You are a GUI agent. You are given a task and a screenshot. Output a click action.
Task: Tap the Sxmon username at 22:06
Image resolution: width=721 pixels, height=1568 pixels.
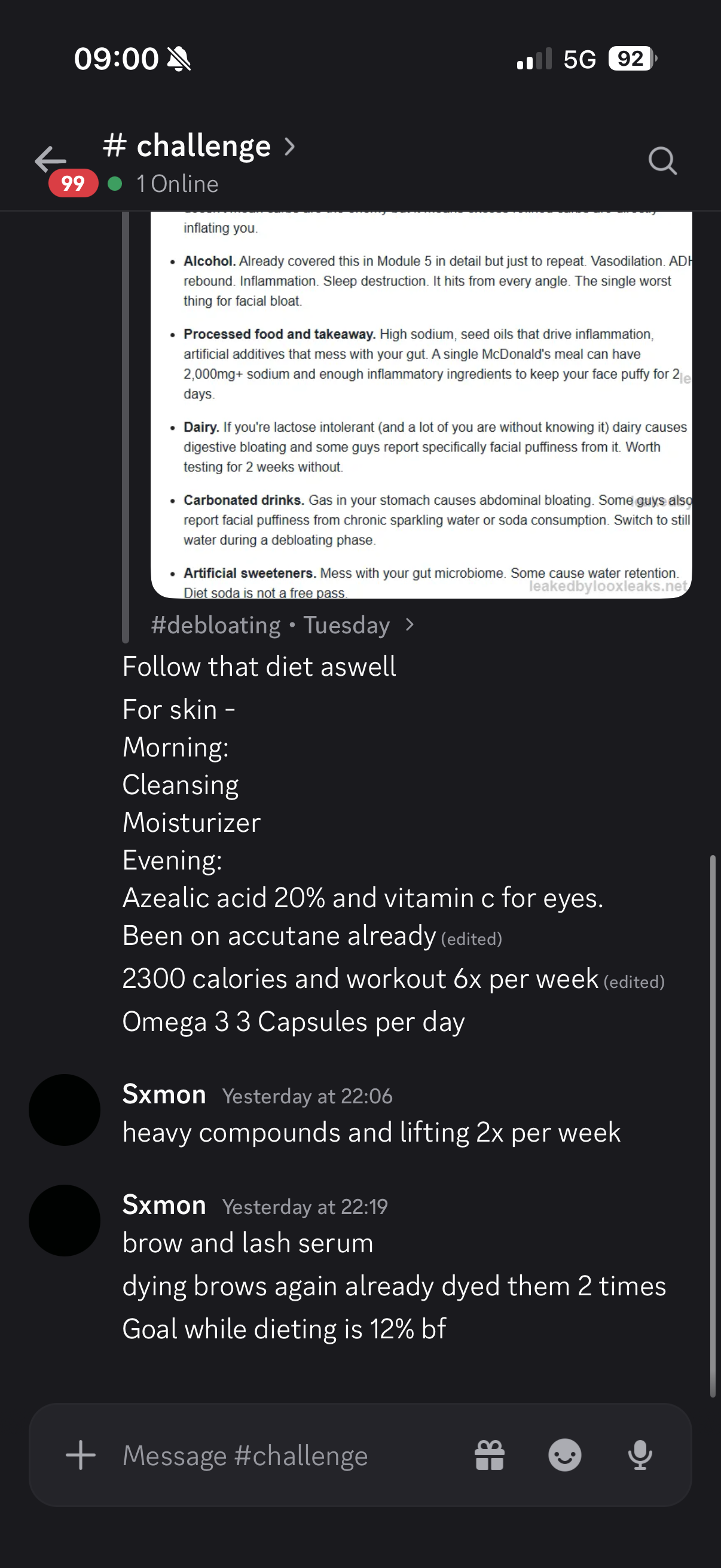(x=164, y=1094)
